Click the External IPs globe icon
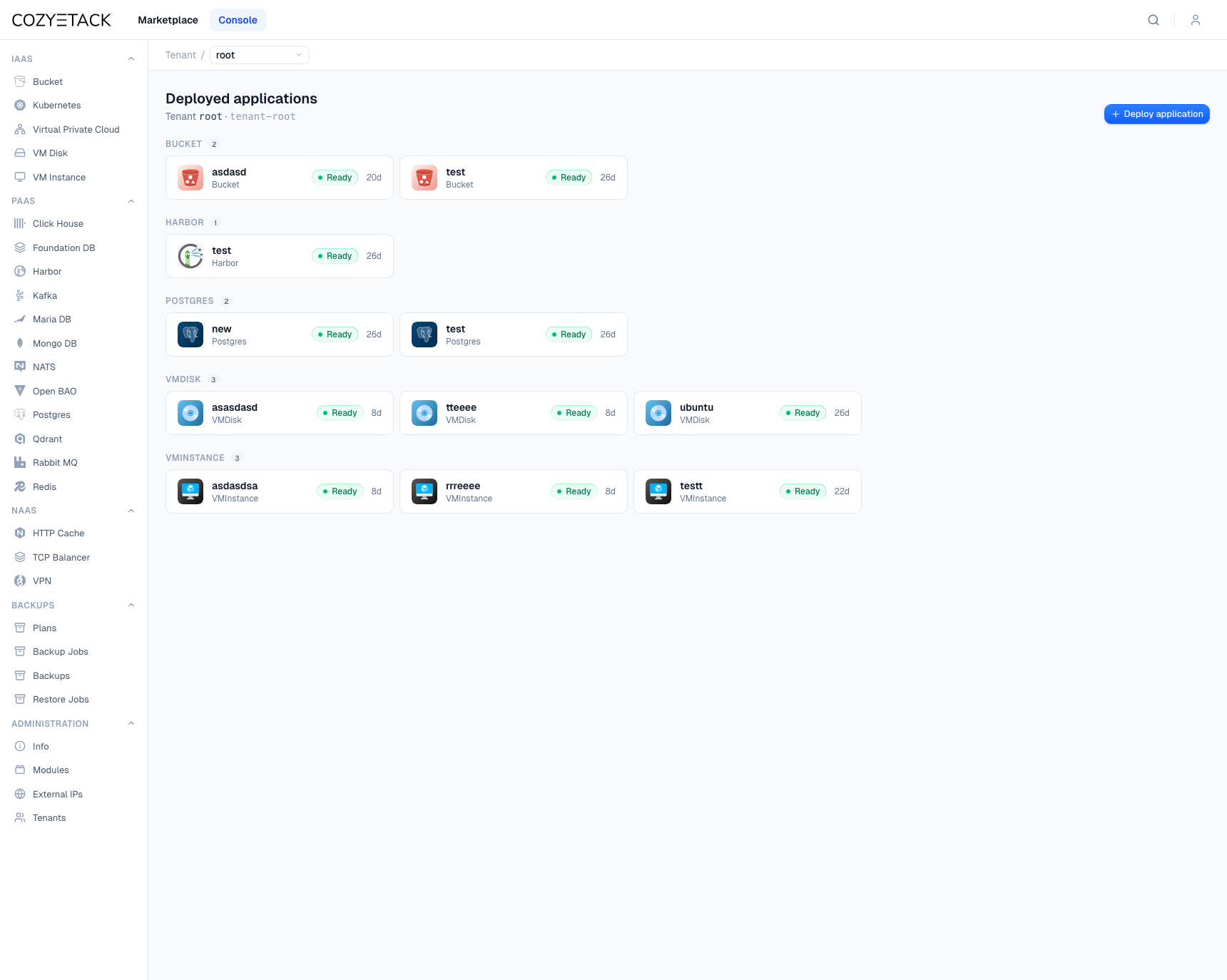1227x980 pixels. pos(20,795)
